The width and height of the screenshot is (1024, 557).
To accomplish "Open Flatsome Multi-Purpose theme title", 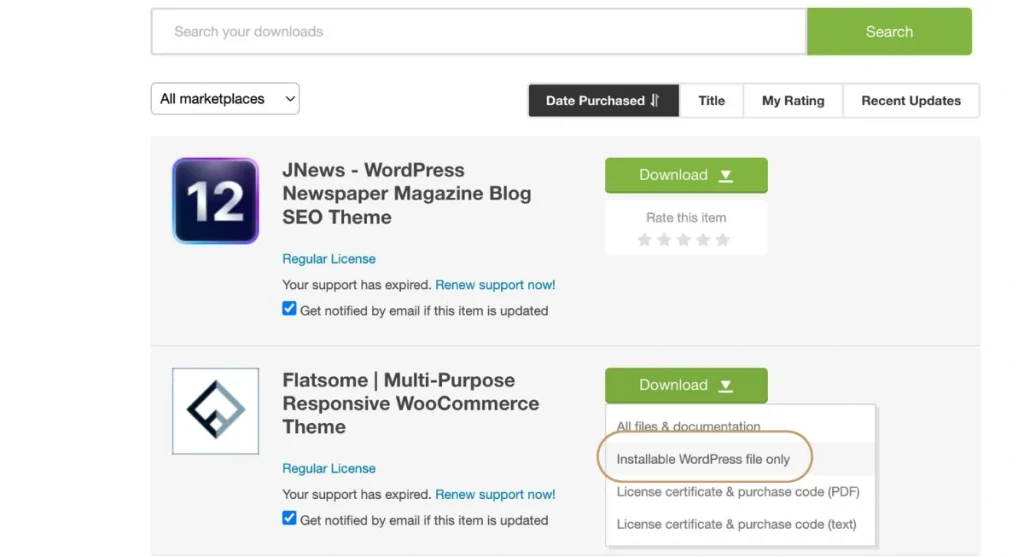I will pyautogui.click(x=410, y=404).
